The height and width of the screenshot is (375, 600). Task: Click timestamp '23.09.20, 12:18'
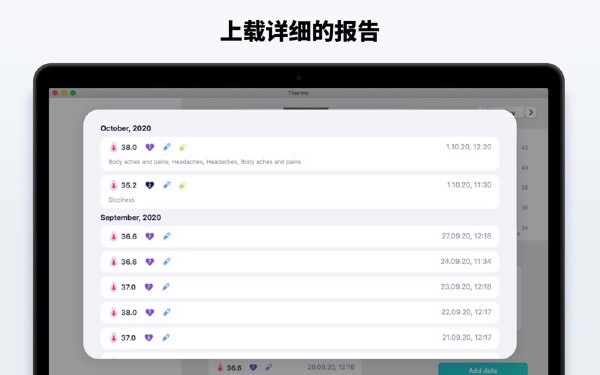coord(466,287)
